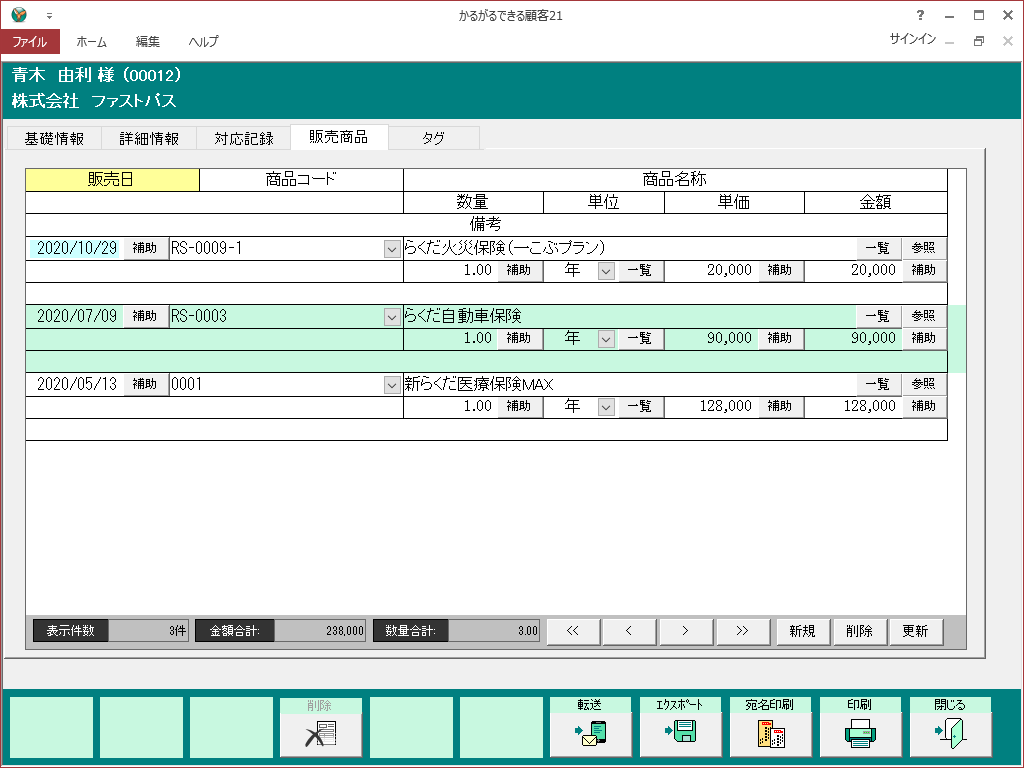Expand product code dropdown for RS-0009-1
Screen dimensions: 1024x768
coord(393,249)
